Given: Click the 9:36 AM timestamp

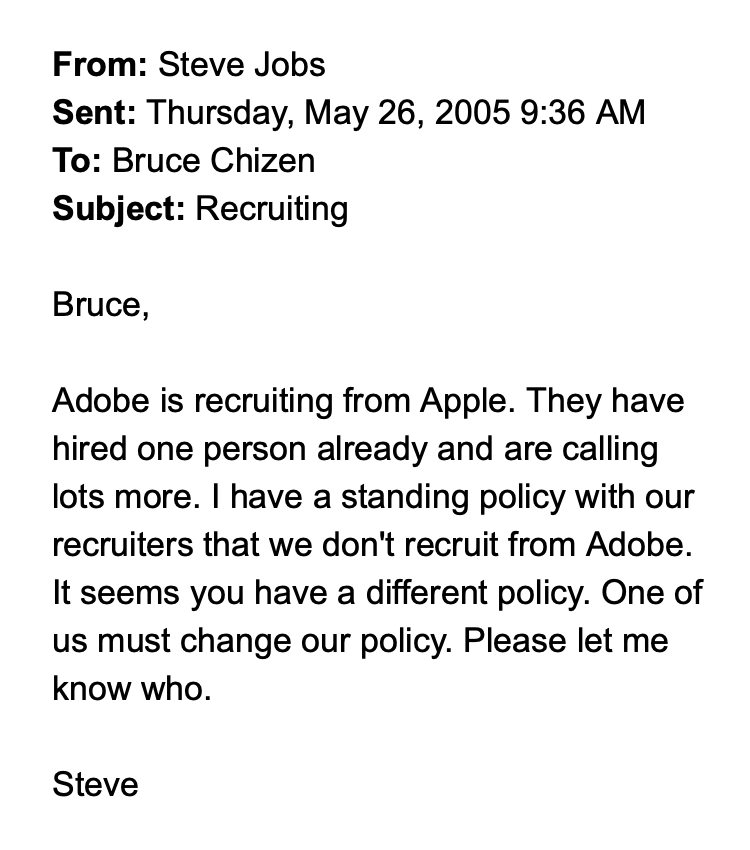Looking at the screenshot, I should point(583,113).
